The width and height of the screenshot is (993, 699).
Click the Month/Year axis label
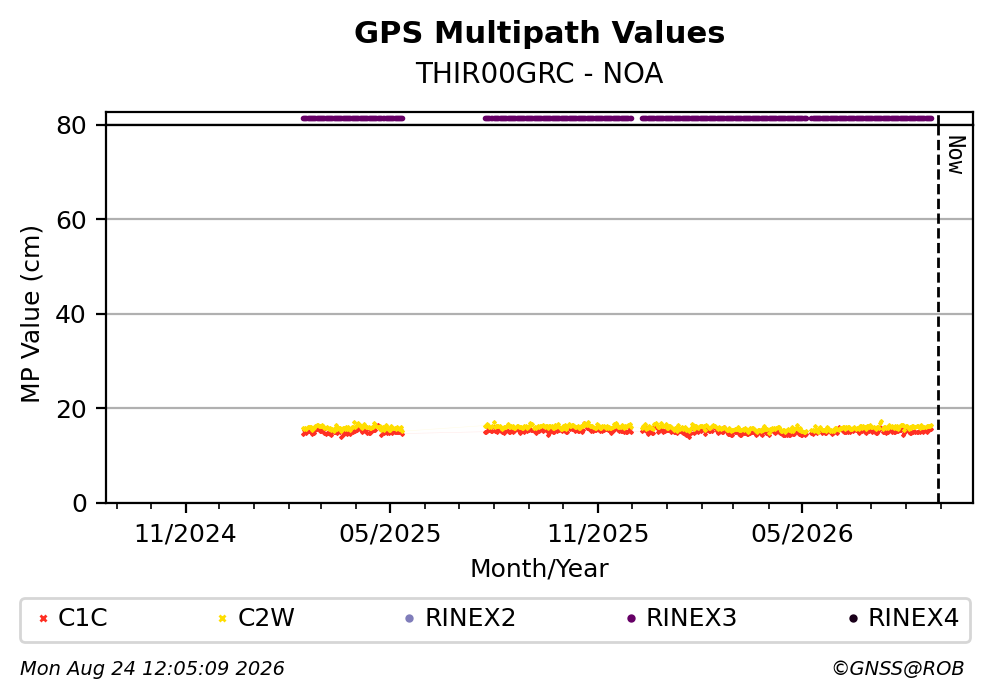539,569
